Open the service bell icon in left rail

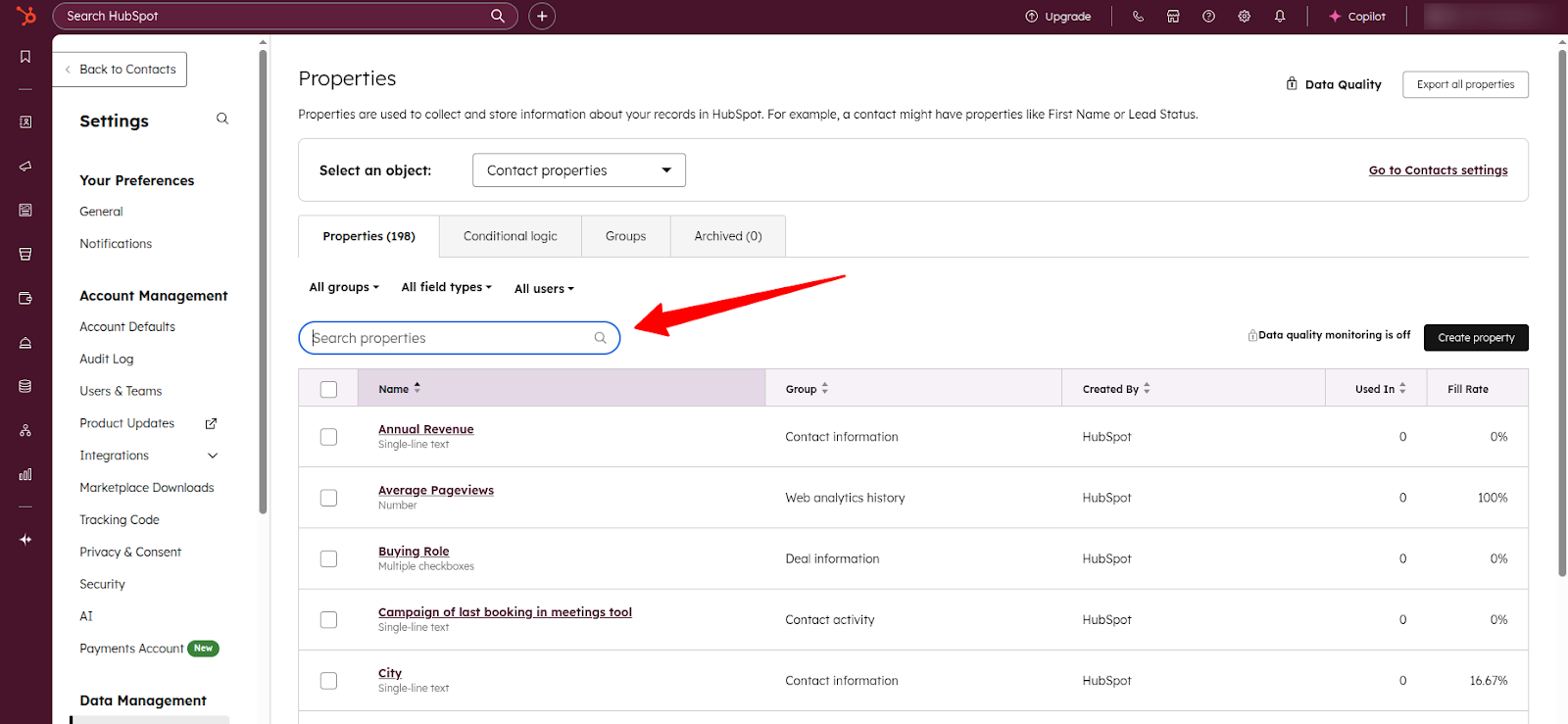point(25,342)
